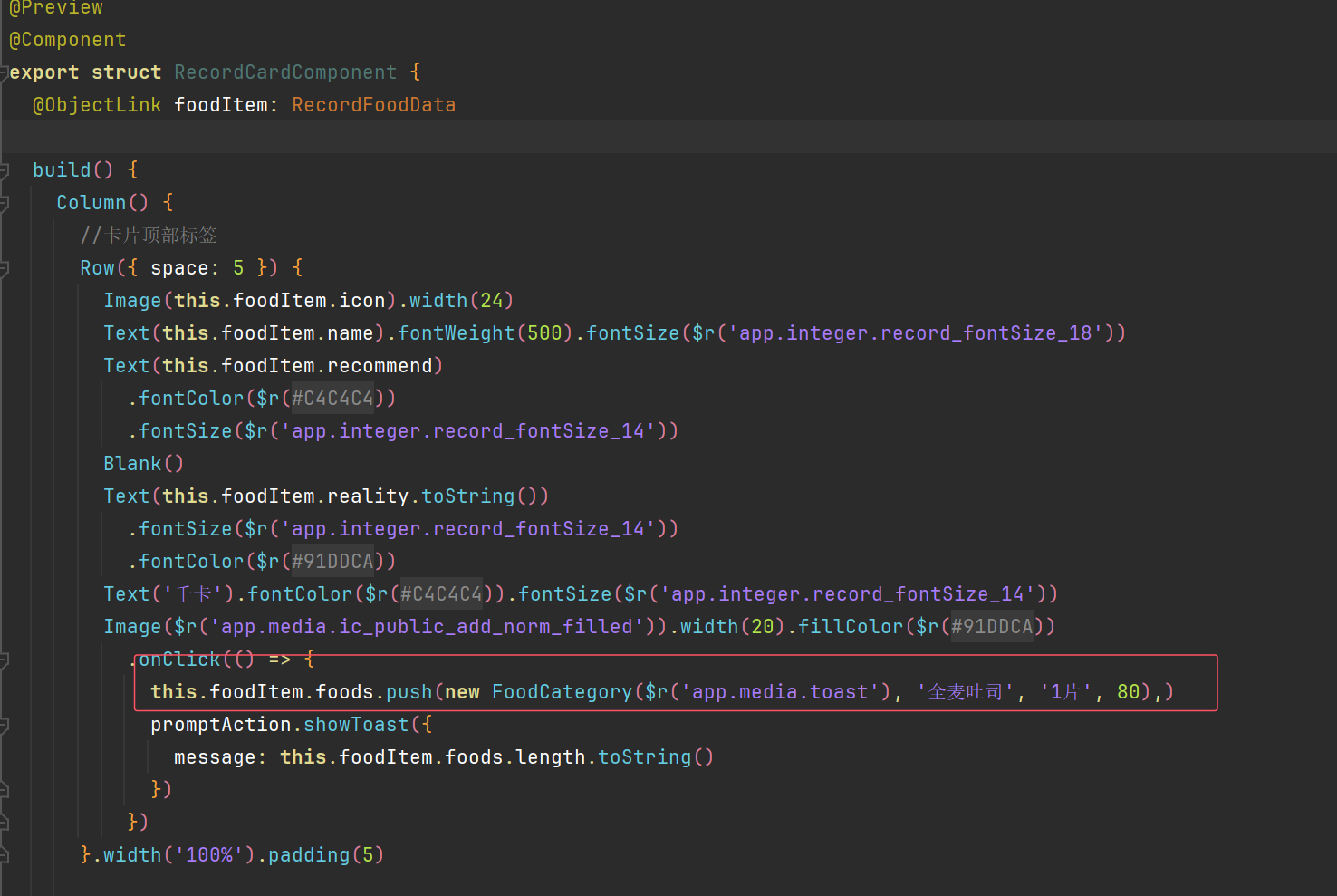Click the number 80 argument

(x=1128, y=692)
